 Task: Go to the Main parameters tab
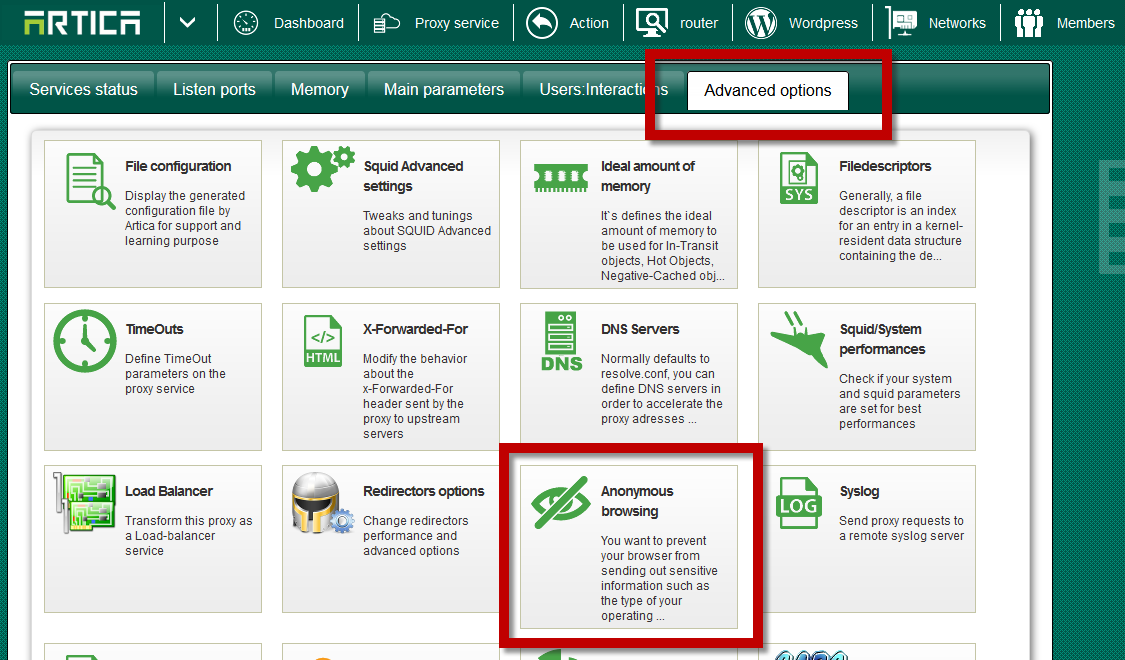pyautogui.click(x=443, y=90)
